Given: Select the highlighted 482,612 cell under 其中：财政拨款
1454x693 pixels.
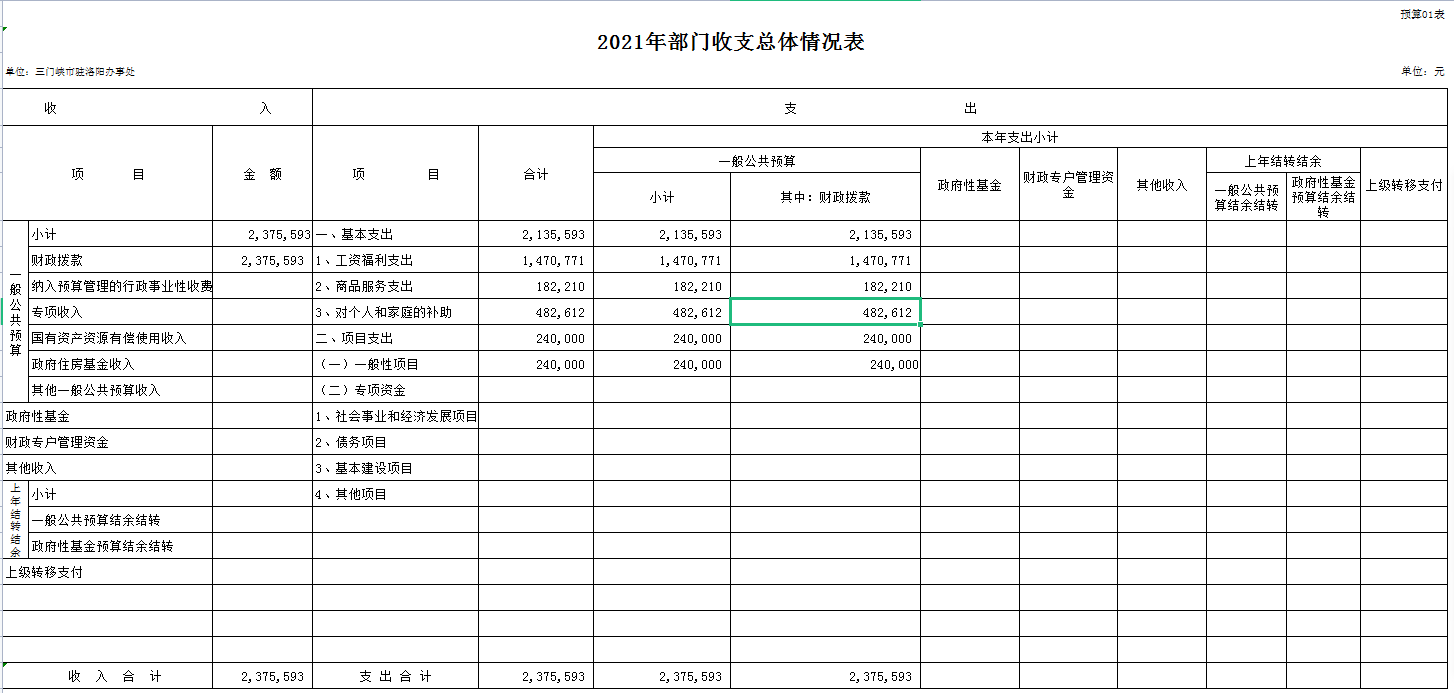Looking at the screenshot, I should [825, 312].
